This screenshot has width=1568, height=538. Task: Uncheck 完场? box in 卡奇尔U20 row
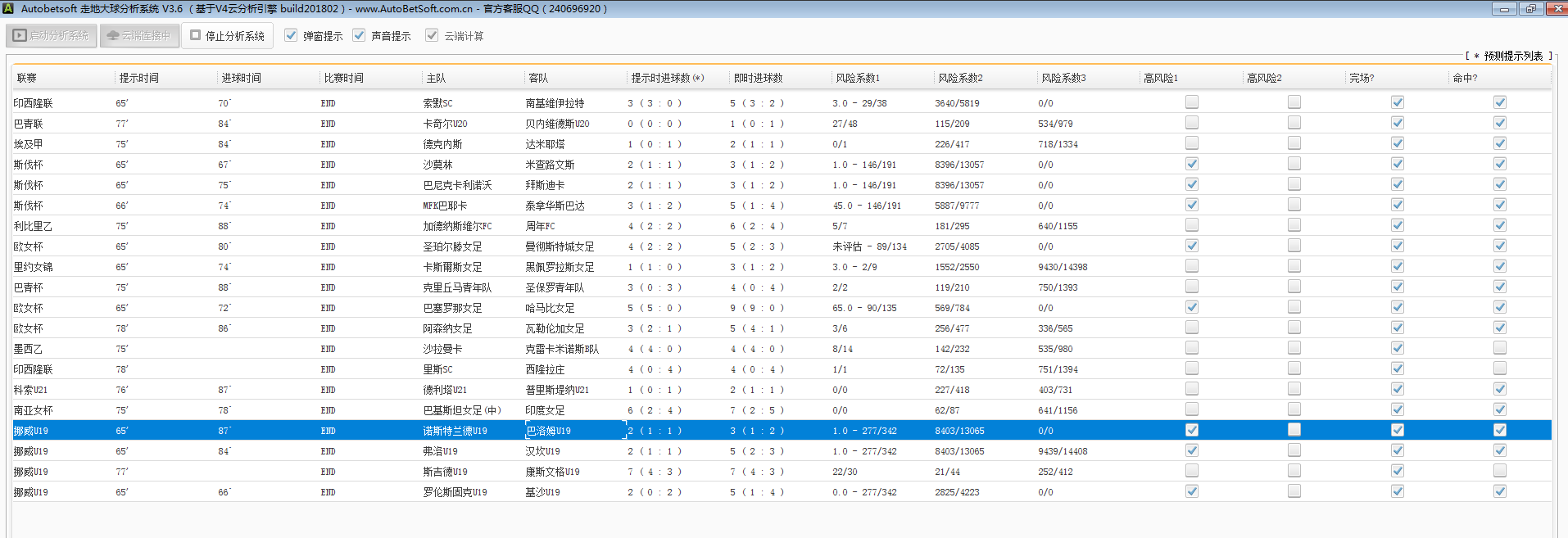point(1398,123)
